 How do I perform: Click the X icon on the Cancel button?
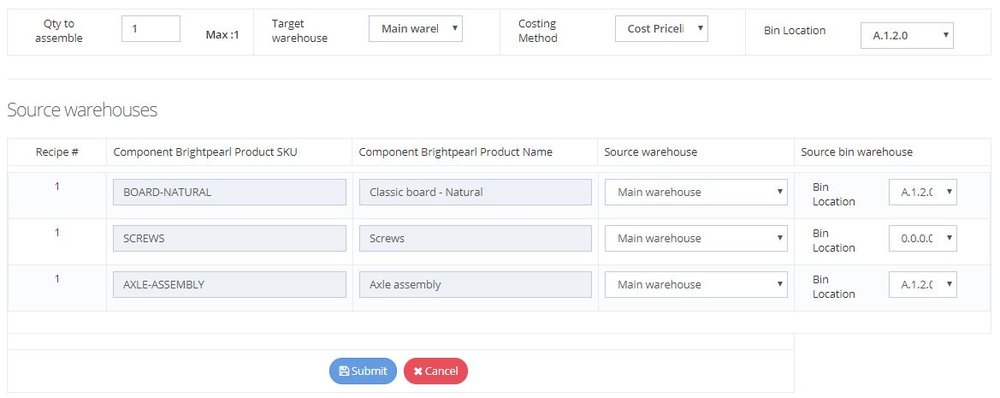418,371
